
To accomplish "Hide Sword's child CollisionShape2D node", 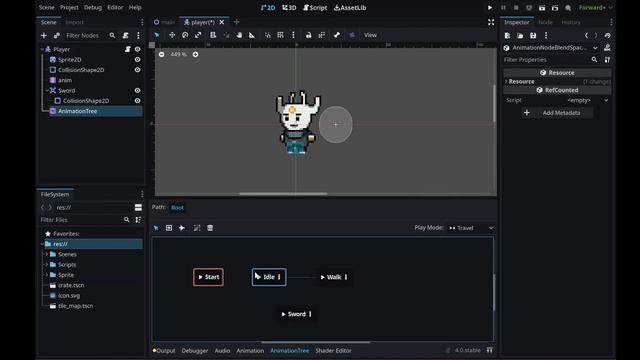I will click(x=138, y=101).
